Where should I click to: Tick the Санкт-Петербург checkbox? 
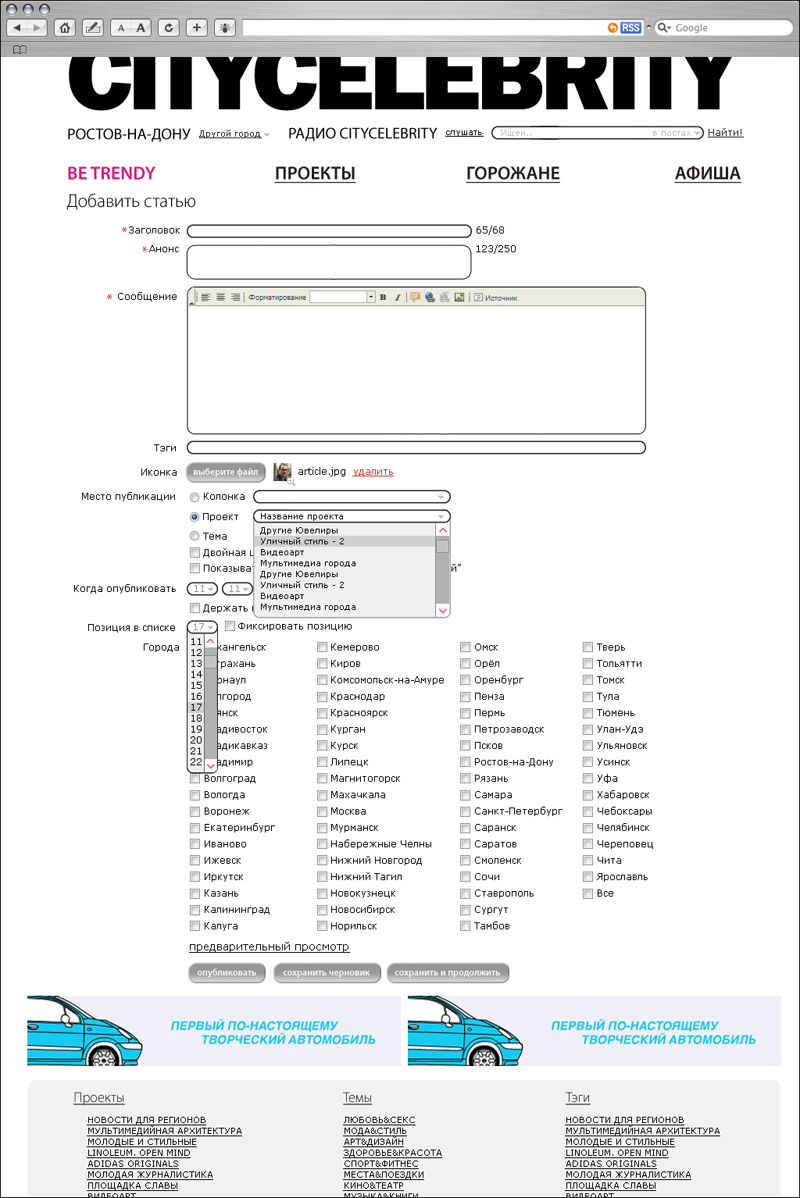(x=465, y=811)
